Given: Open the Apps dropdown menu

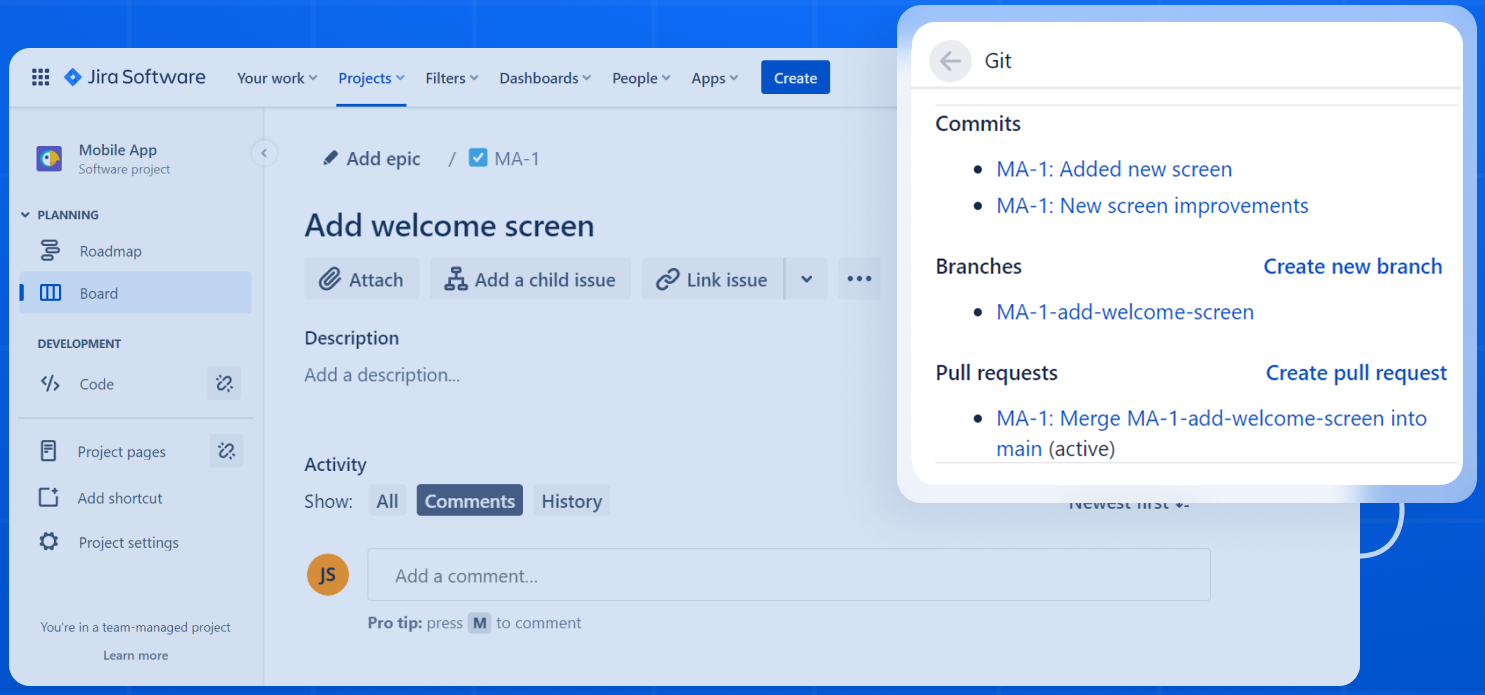Looking at the screenshot, I should tap(715, 78).
